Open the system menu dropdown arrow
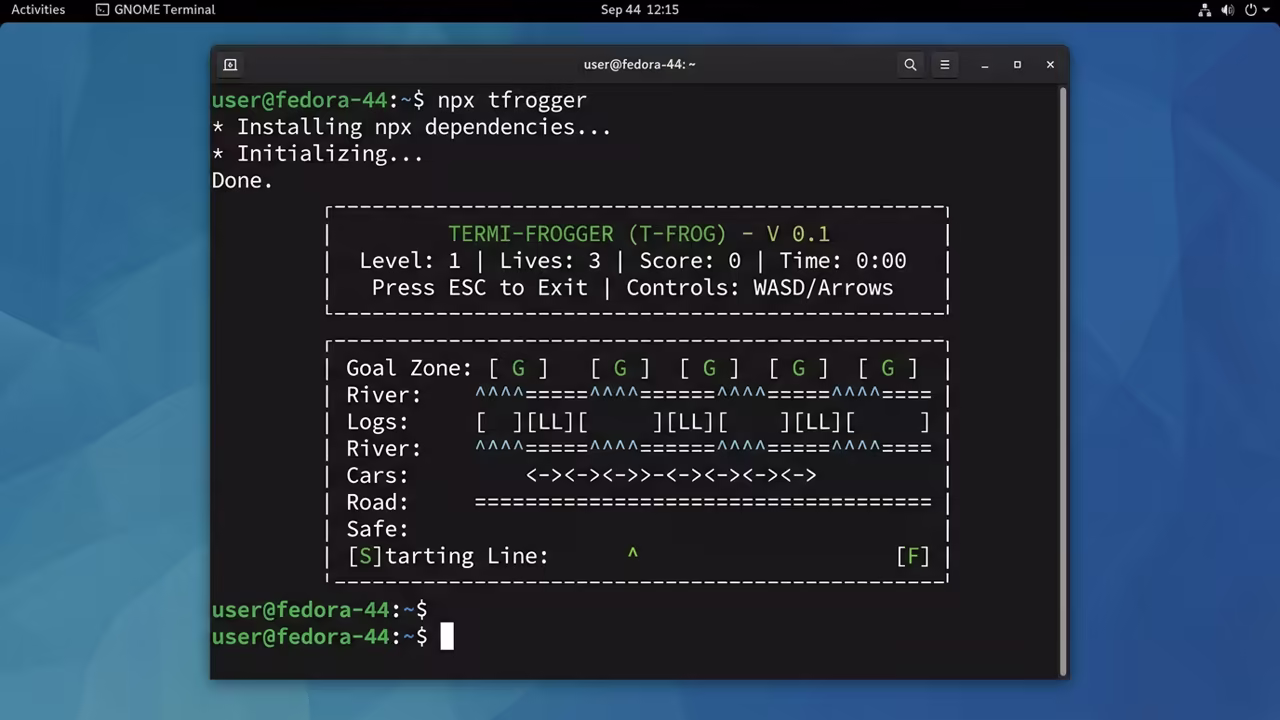This screenshot has width=1280, height=720. point(1268,10)
